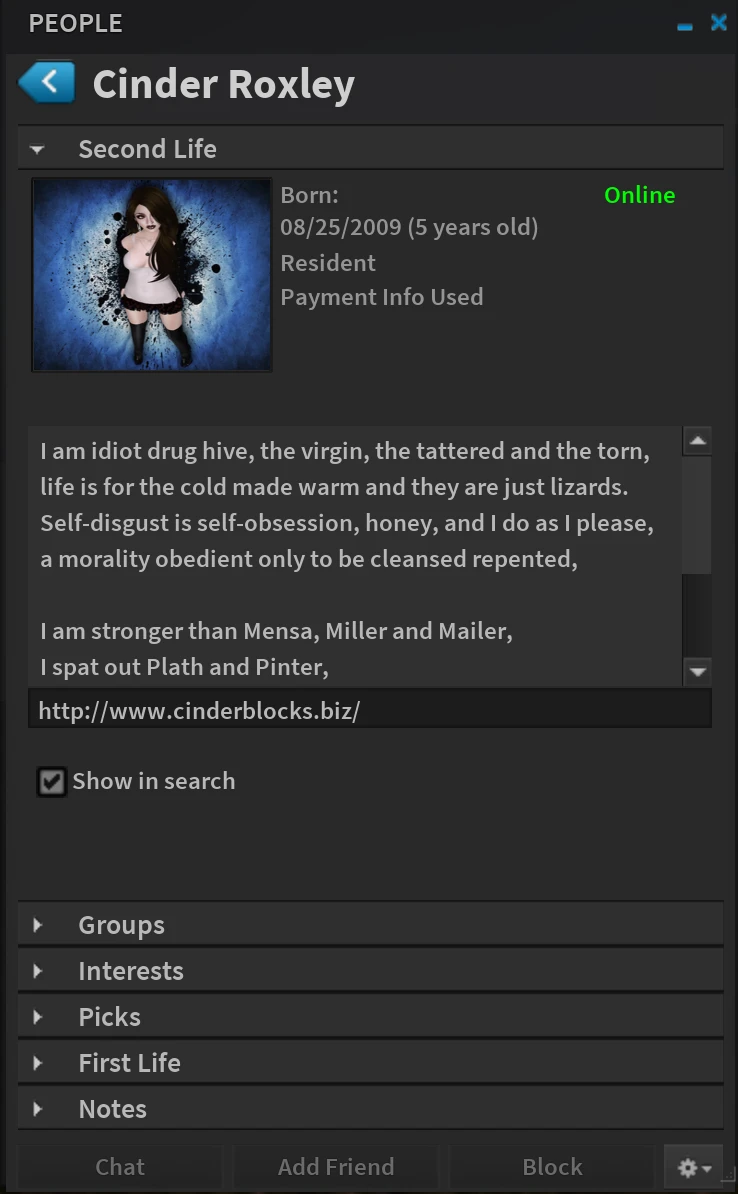This screenshot has width=738, height=1194.
Task: Click the bio scrollbar thumb
Action: click(697, 515)
